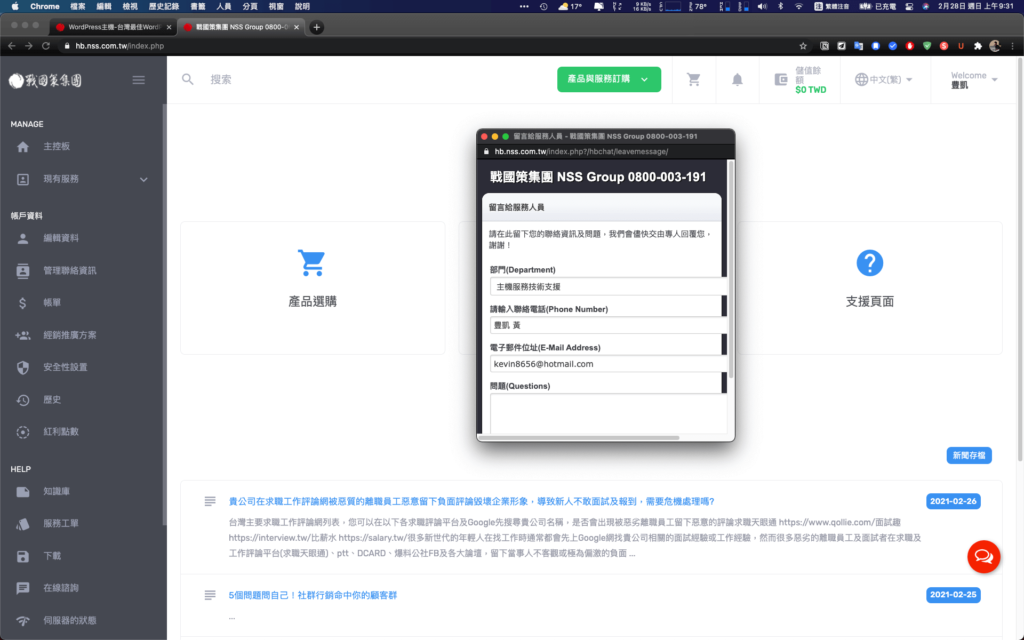Viewport: 1024px width, 640px height.
Task: Open Apple menu
Action: pyautogui.click(x=14, y=7)
